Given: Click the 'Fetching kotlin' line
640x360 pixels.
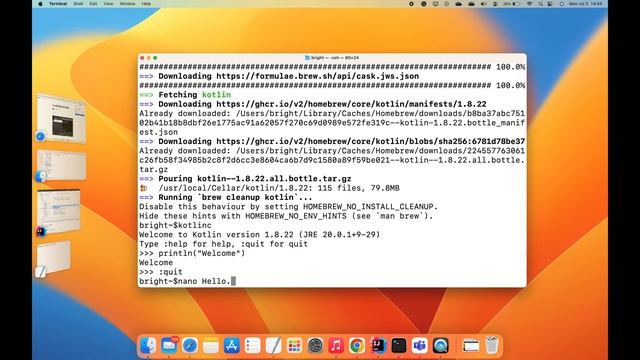Looking at the screenshot, I should [x=185, y=95].
